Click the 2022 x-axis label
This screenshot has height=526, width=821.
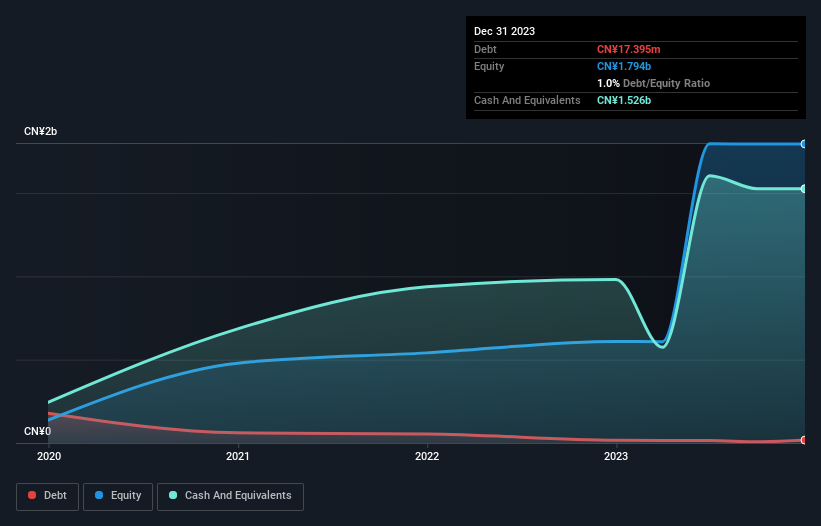coord(427,456)
